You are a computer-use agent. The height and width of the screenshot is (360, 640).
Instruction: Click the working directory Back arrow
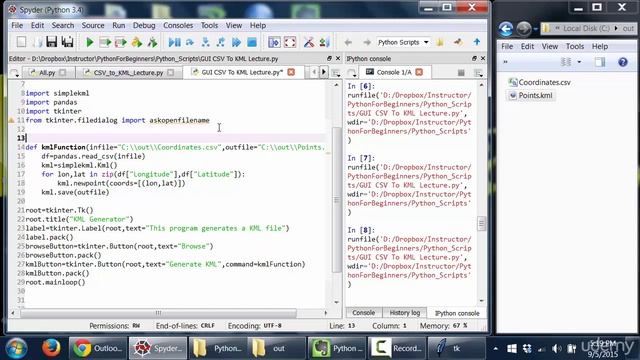[x=348, y=42]
